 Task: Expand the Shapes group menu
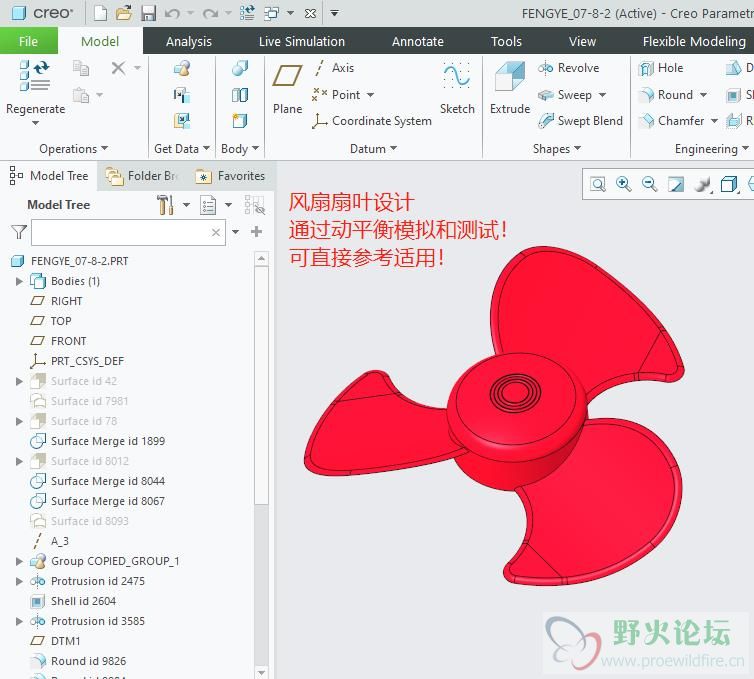(557, 149)
